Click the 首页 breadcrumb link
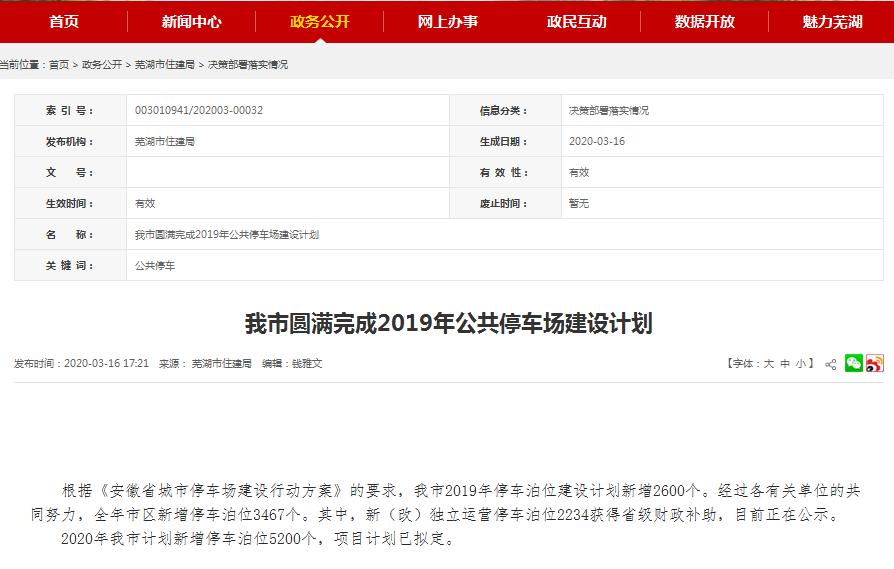Image resolution: width=894 pixels, height=569 pixels. tap(59, 64)
